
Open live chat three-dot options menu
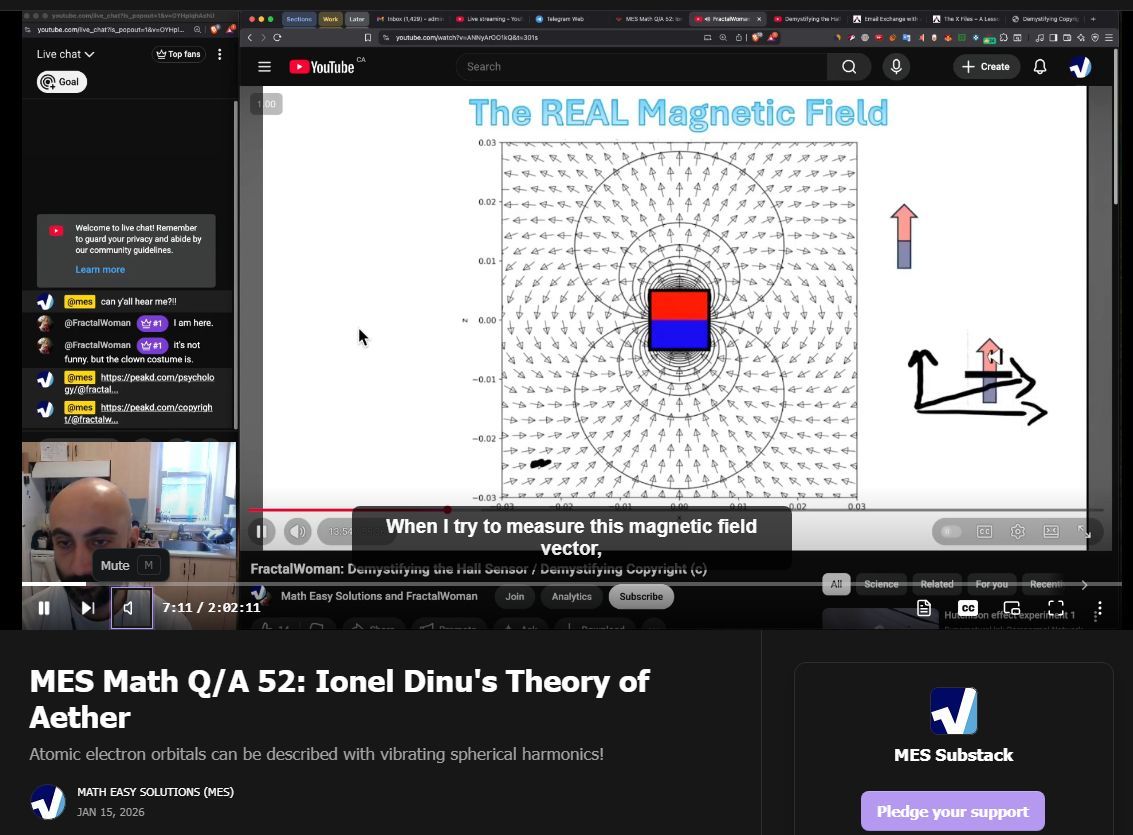220,54
